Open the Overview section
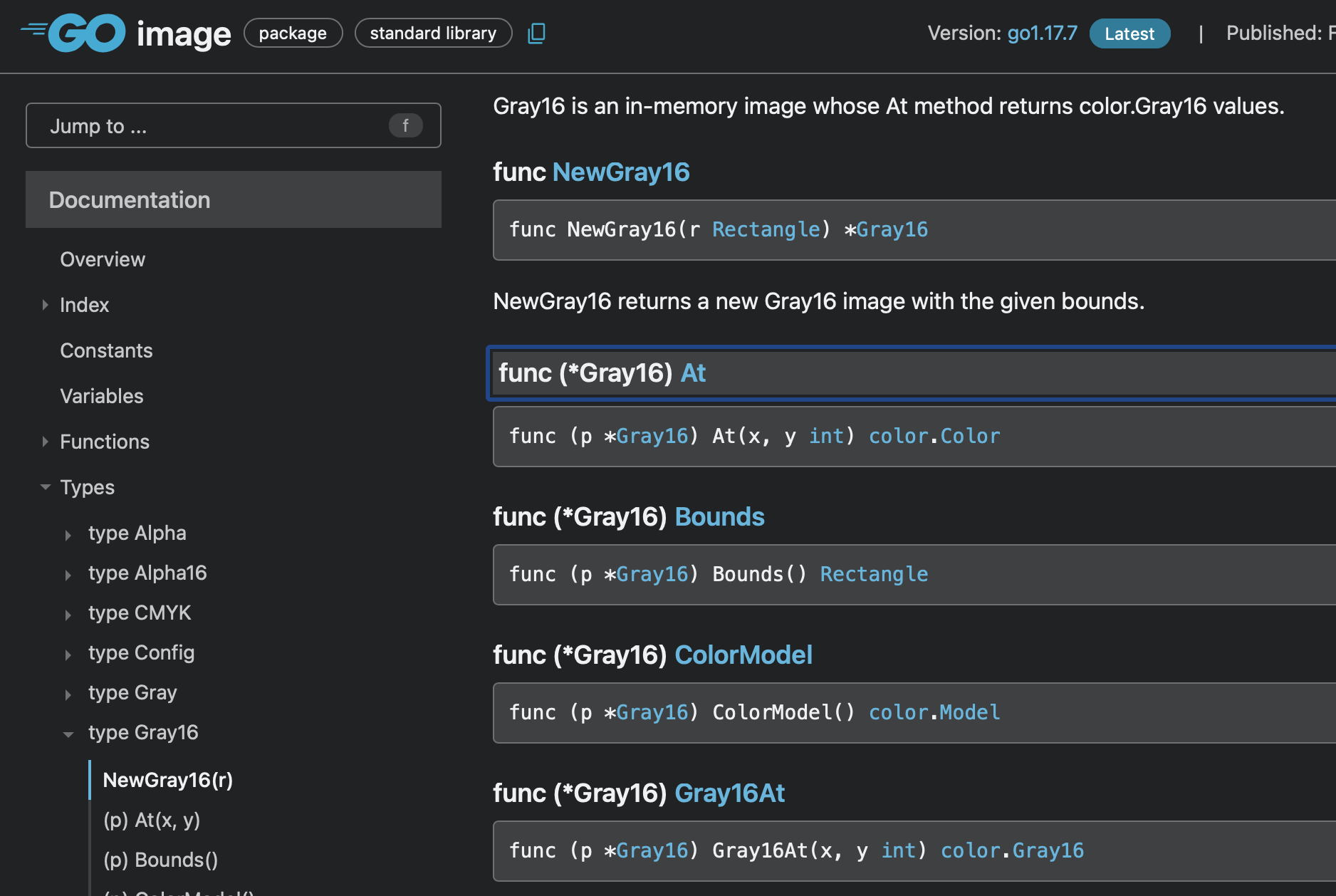This screenshot has width=1336, height=896. [103, 259]
